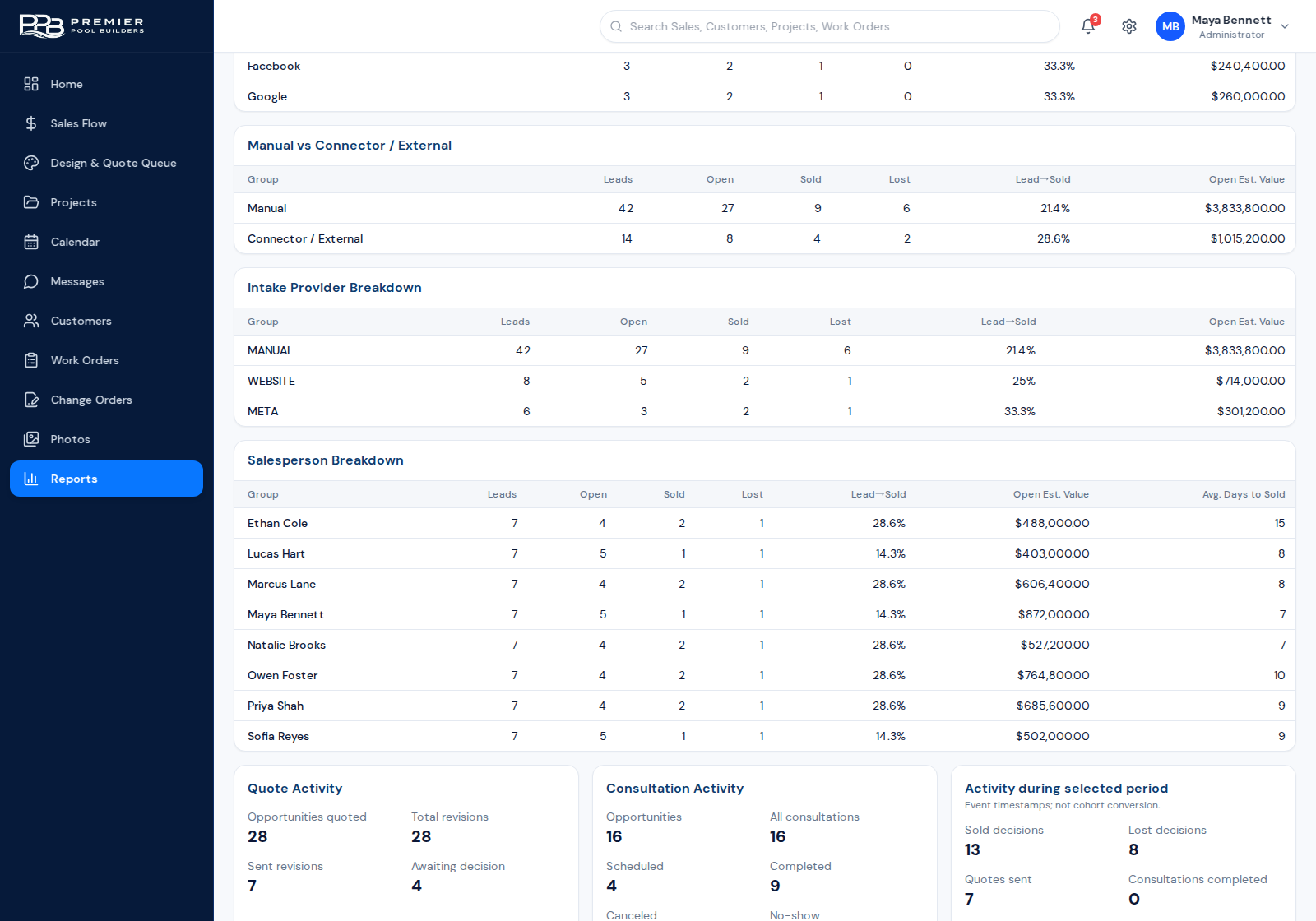The image size is (1316, 921).
Task: Open notifications bell with badge
Action: tap(1089, 25)
